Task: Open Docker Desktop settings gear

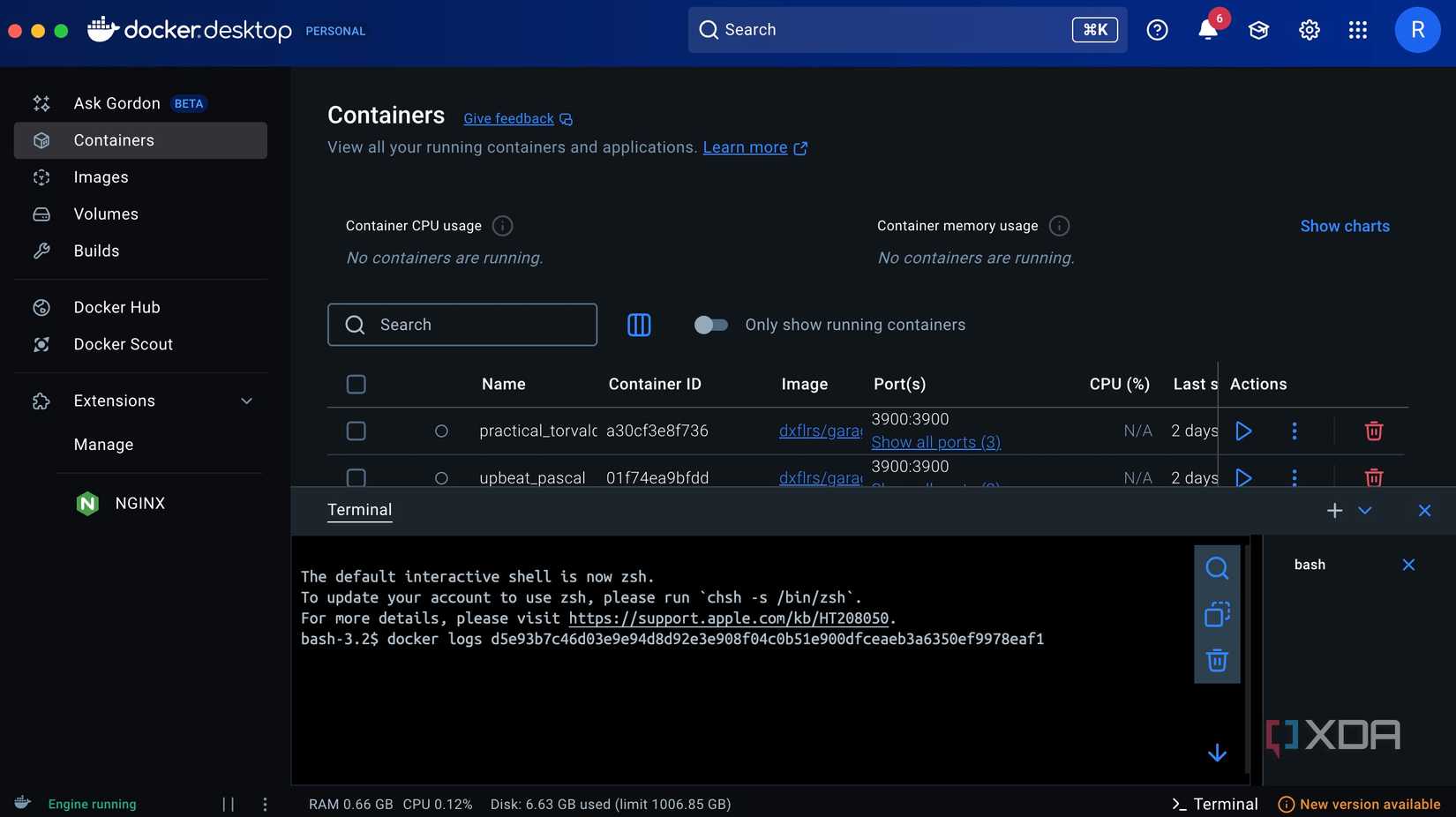Action: tap(1309, 29)
